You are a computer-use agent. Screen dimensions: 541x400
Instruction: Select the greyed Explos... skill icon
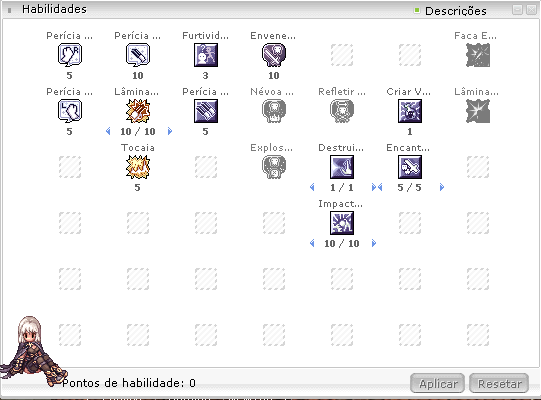[x=274, y=167]
